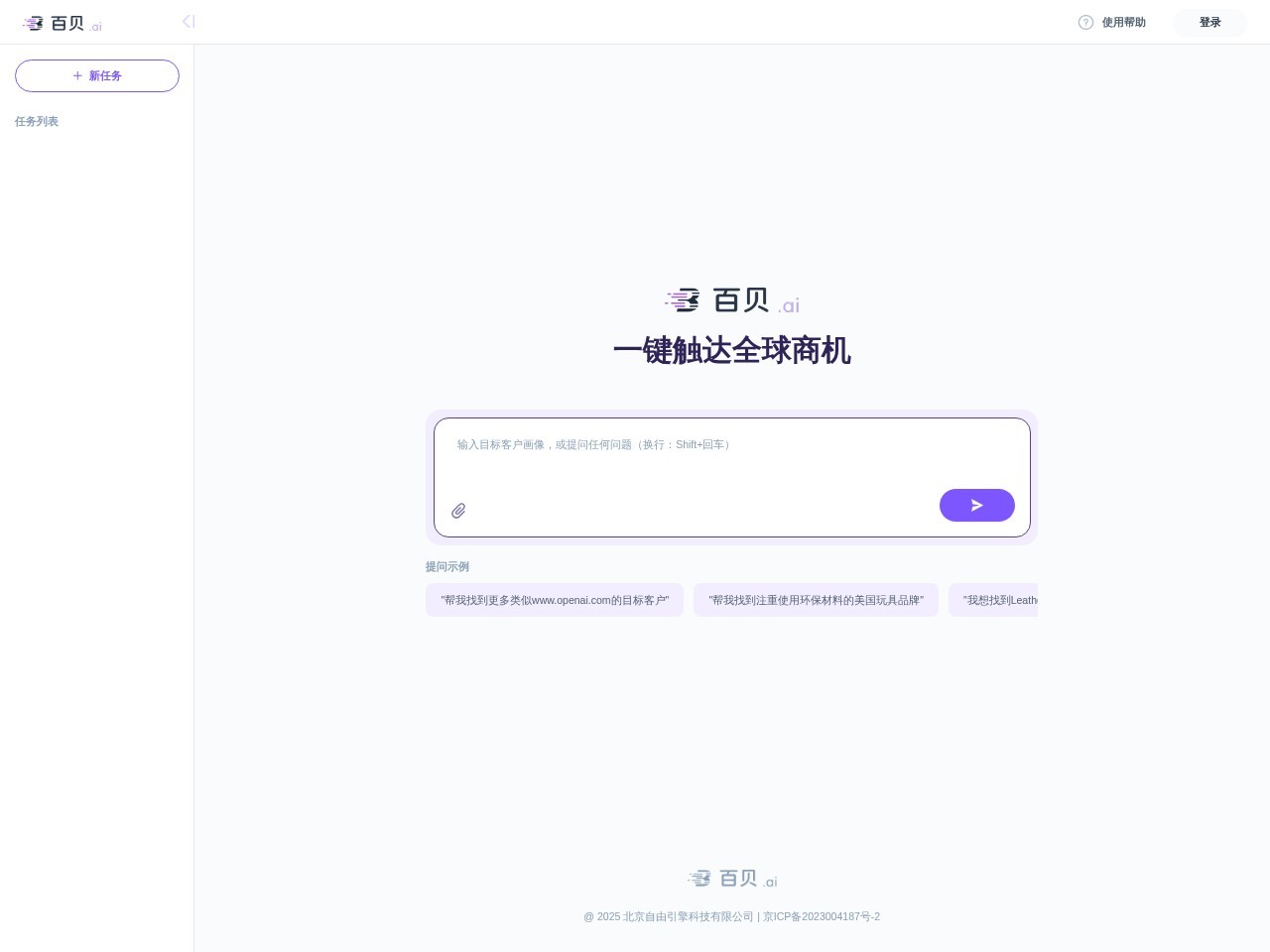Click the purple send arrow icon
Screen dimensions: 1270x952
(x=976, y=505)
